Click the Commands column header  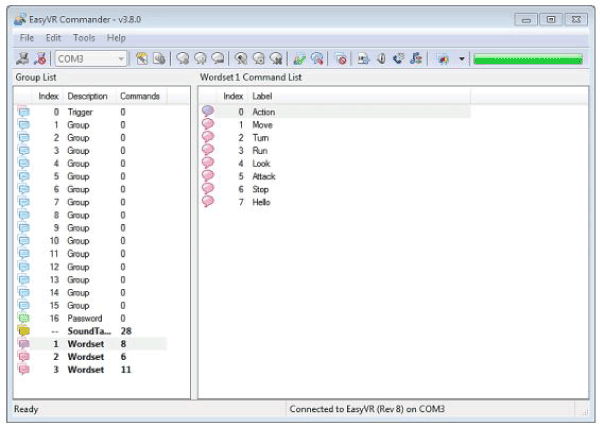142,96
